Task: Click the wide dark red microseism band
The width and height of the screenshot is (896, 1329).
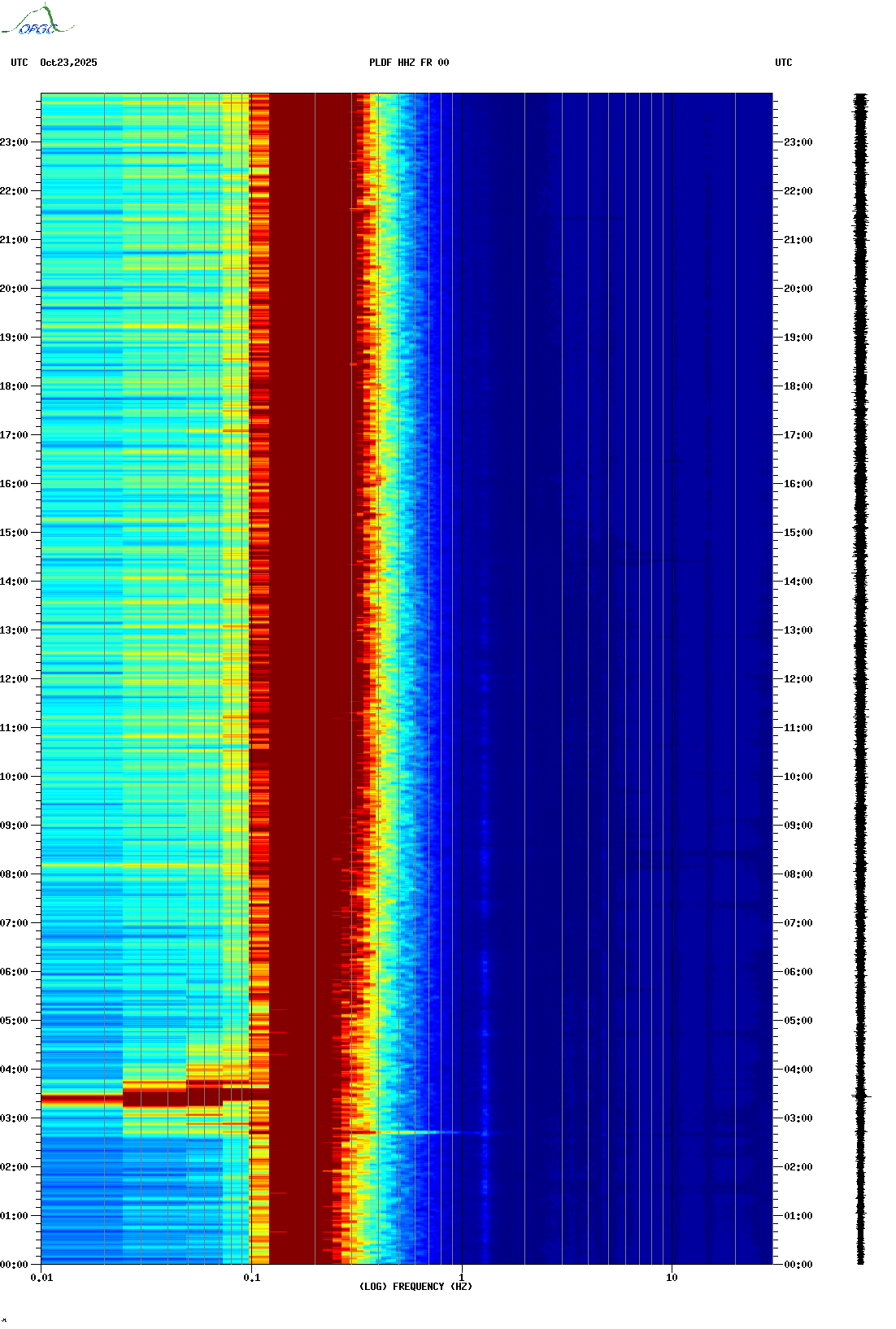Action: (309, 651)
